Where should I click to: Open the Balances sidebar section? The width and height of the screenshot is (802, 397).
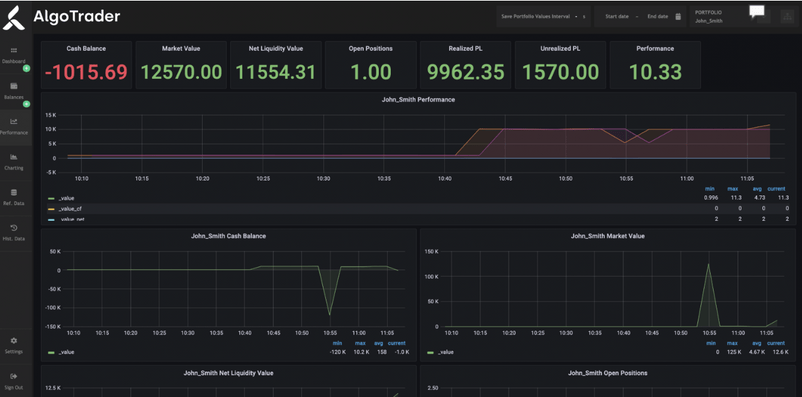click(x=14, y=91)
